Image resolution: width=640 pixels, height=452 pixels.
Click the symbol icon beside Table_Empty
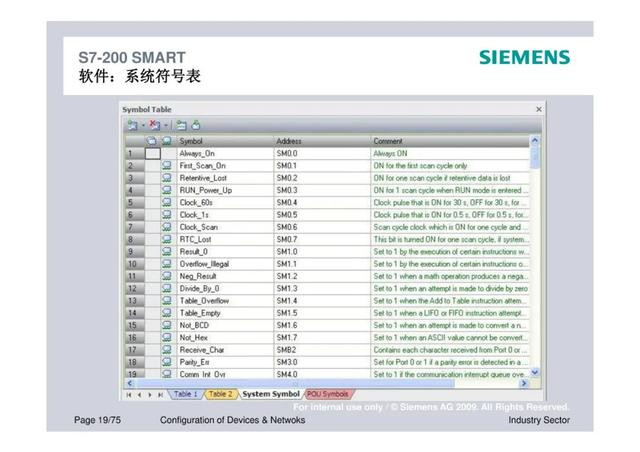tap(167, 313)
